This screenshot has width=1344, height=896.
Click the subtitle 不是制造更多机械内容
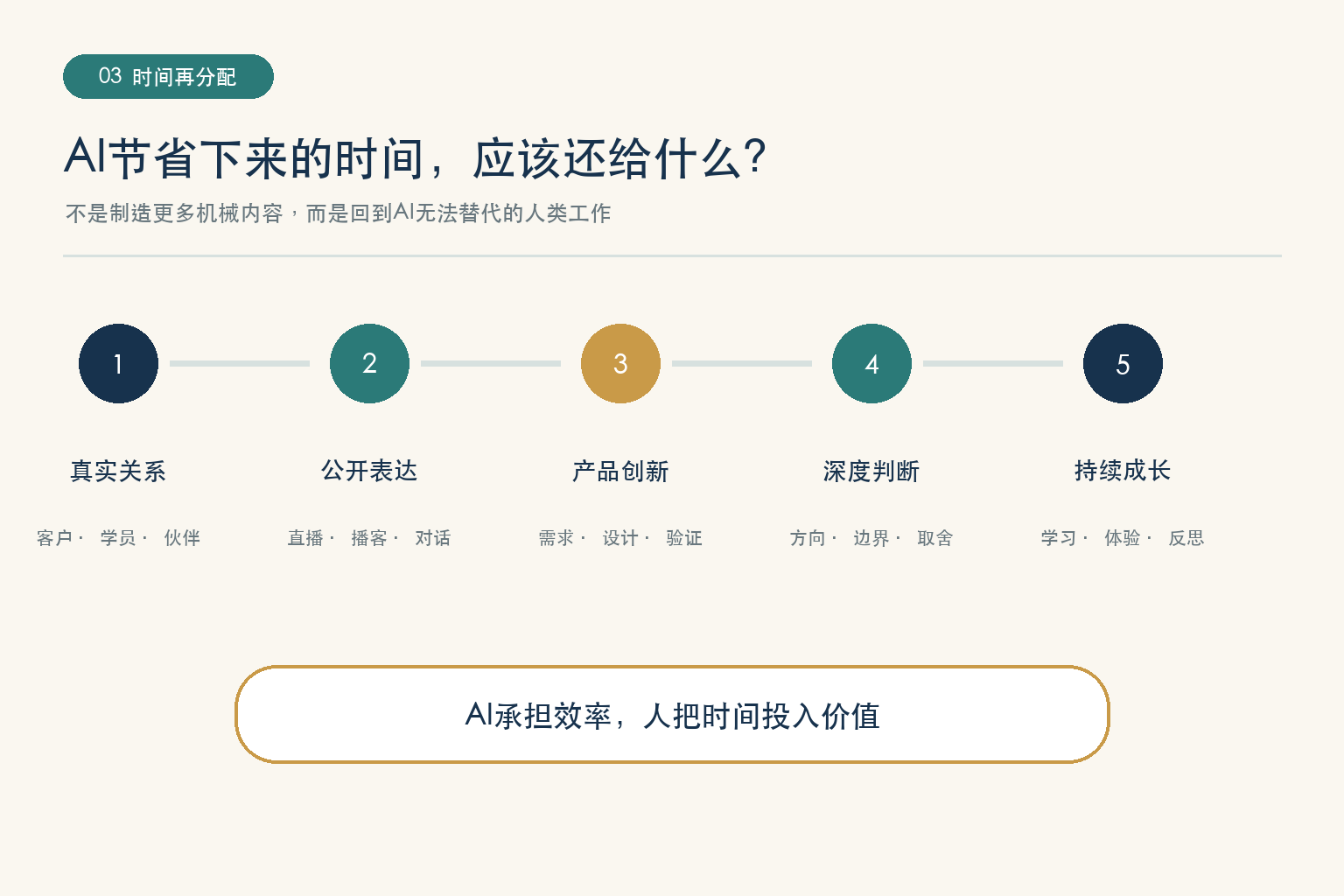[x=338, y=213]
